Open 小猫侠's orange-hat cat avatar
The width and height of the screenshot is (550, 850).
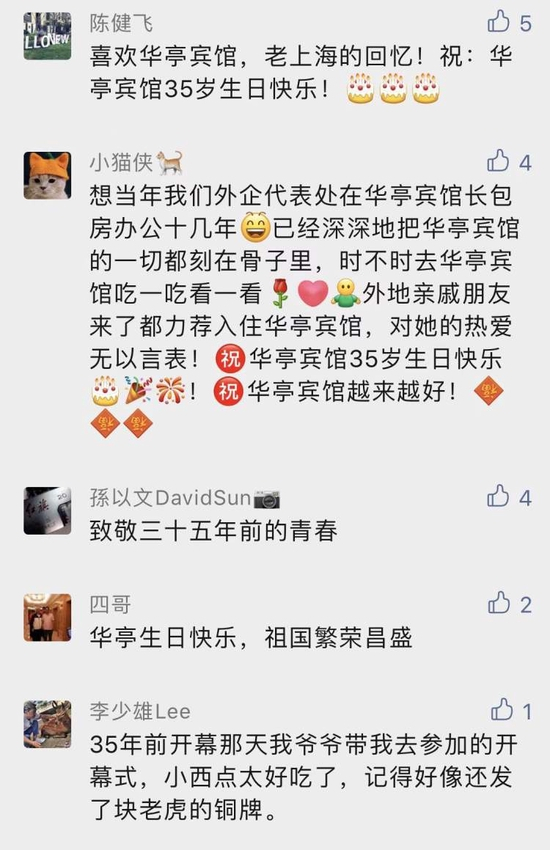coord(48,176)
